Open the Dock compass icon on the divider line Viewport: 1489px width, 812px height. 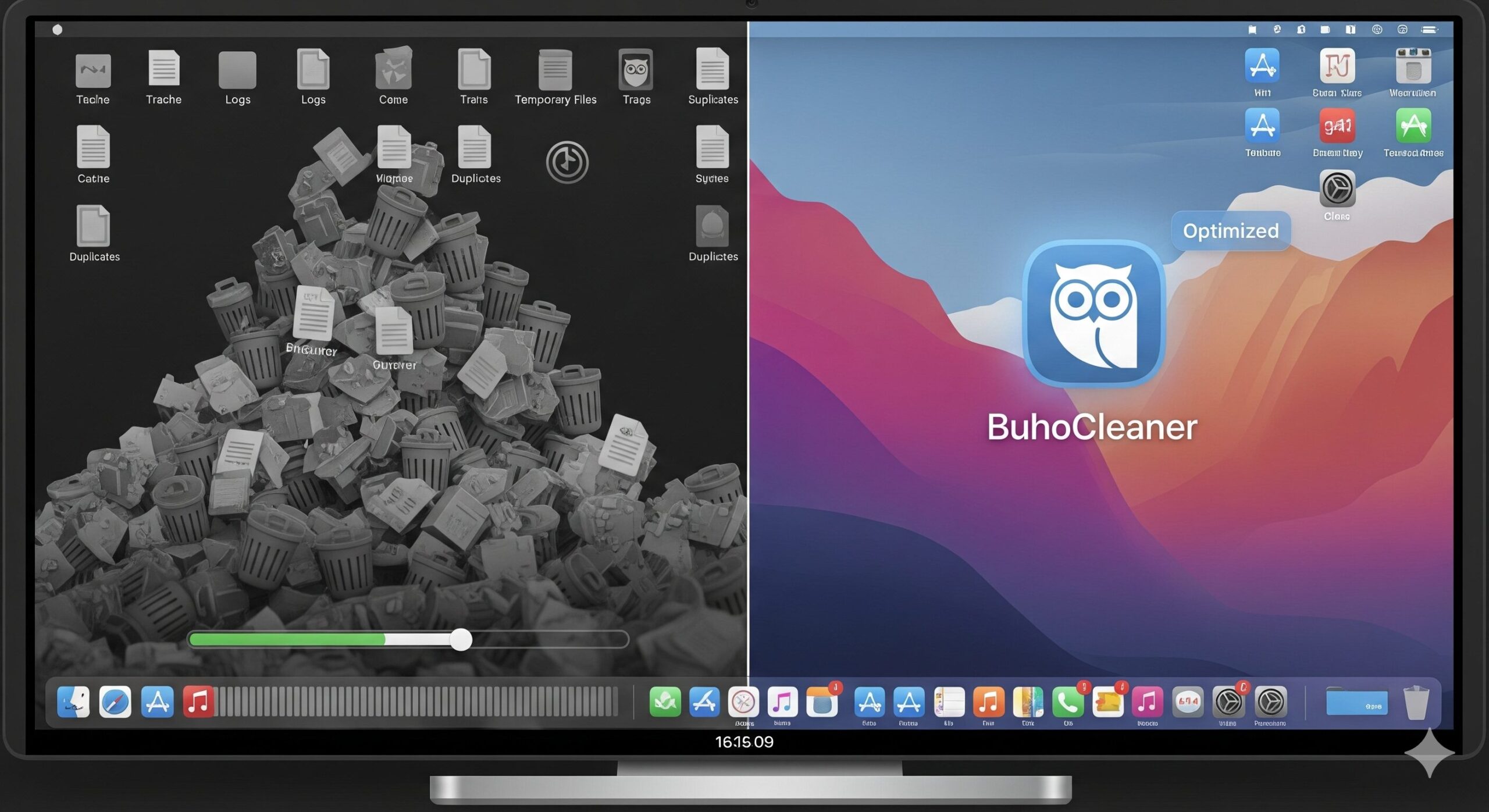(743, 702)
